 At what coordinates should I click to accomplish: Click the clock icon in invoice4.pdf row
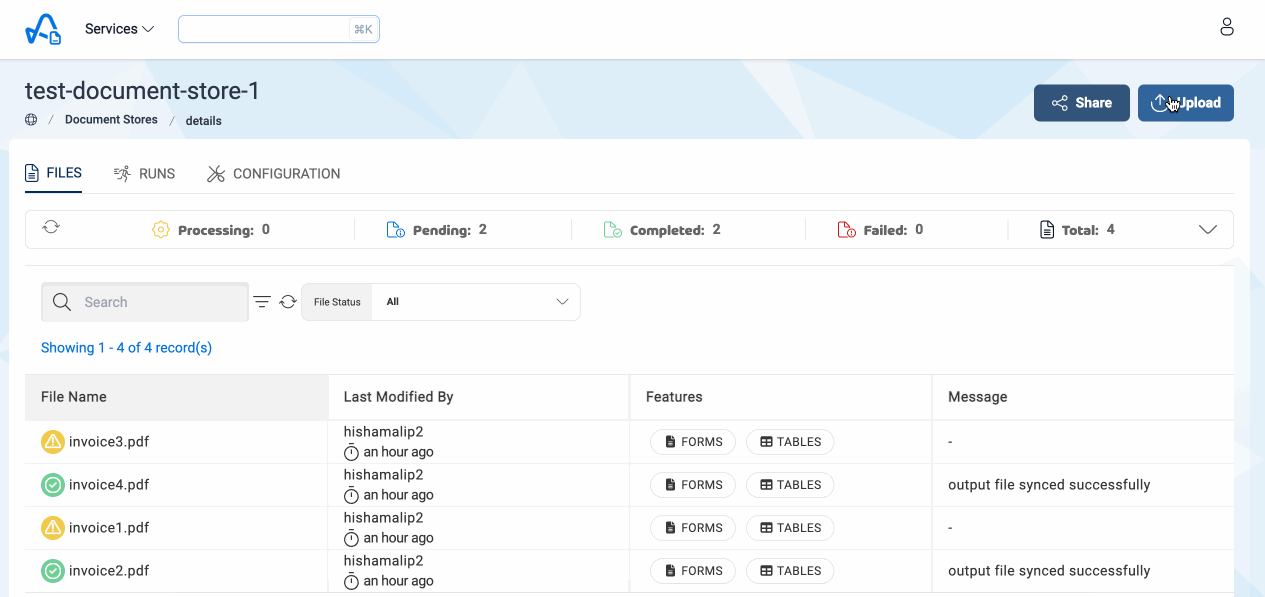351,495
